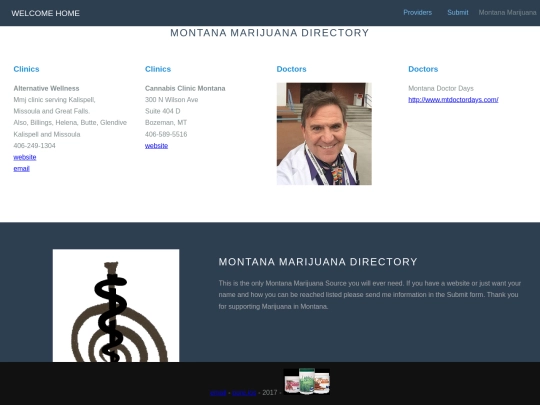Click the phone number 406-589-5516
The width and height of the screenshot is (540, 405).
point(166,134)
